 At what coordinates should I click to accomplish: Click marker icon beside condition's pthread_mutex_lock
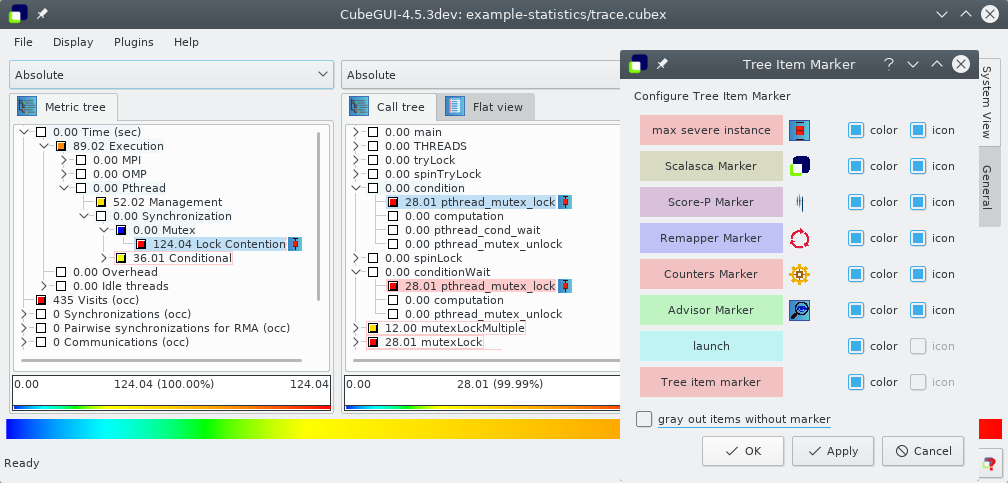[x=564, y=202]
